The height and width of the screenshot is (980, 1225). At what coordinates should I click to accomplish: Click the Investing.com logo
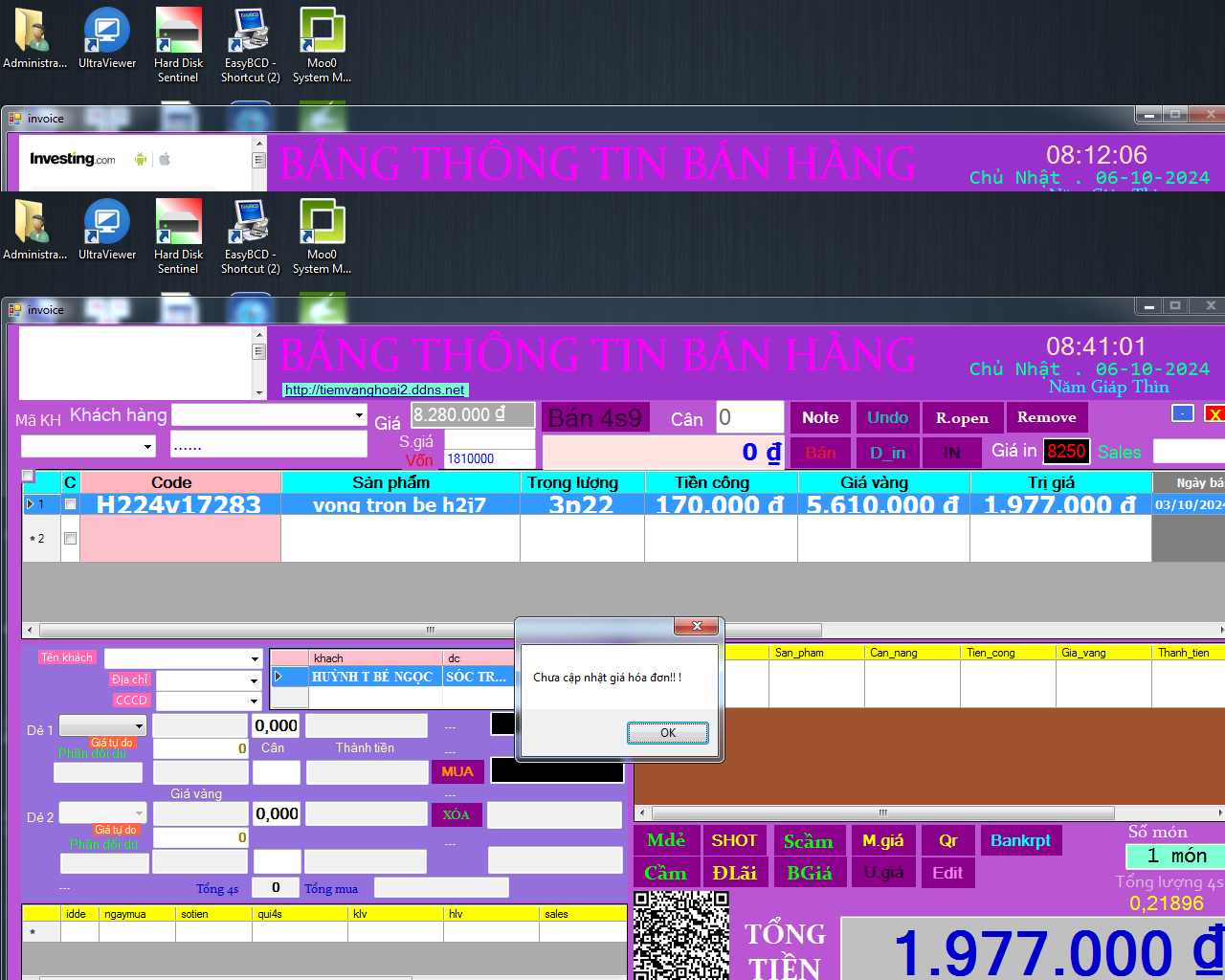[73, 159]
